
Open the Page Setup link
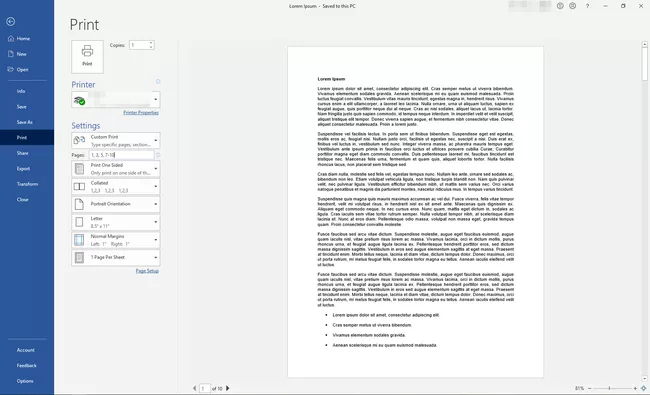click(147, 271)
